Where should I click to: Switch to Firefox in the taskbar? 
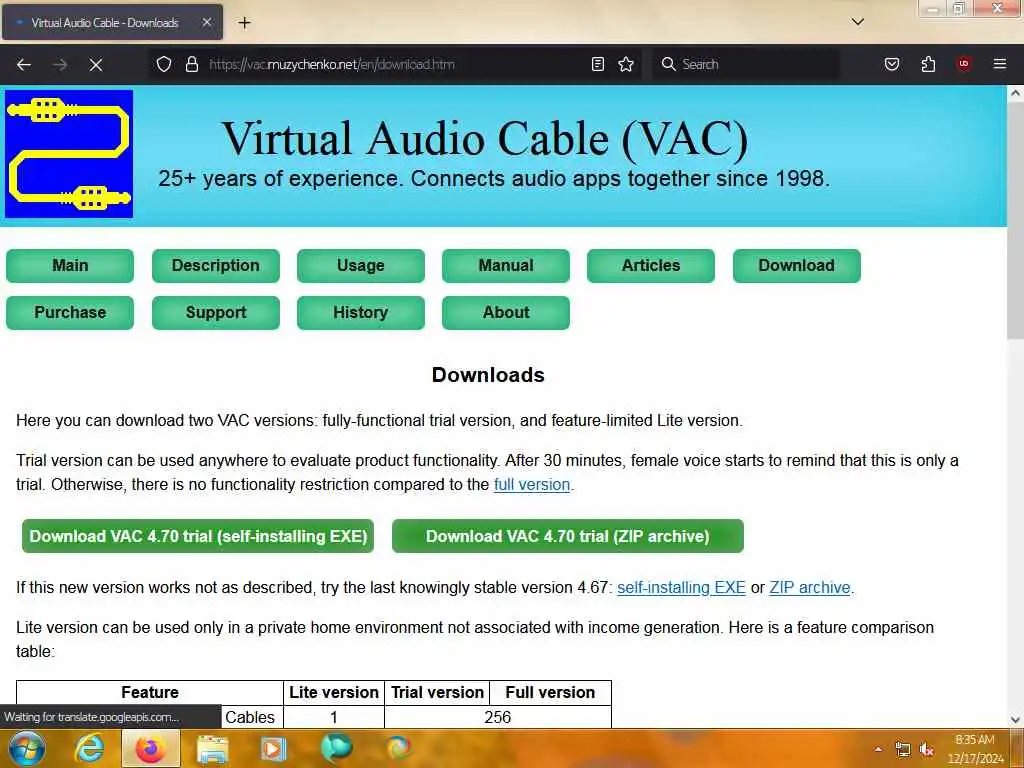point(150,748)
